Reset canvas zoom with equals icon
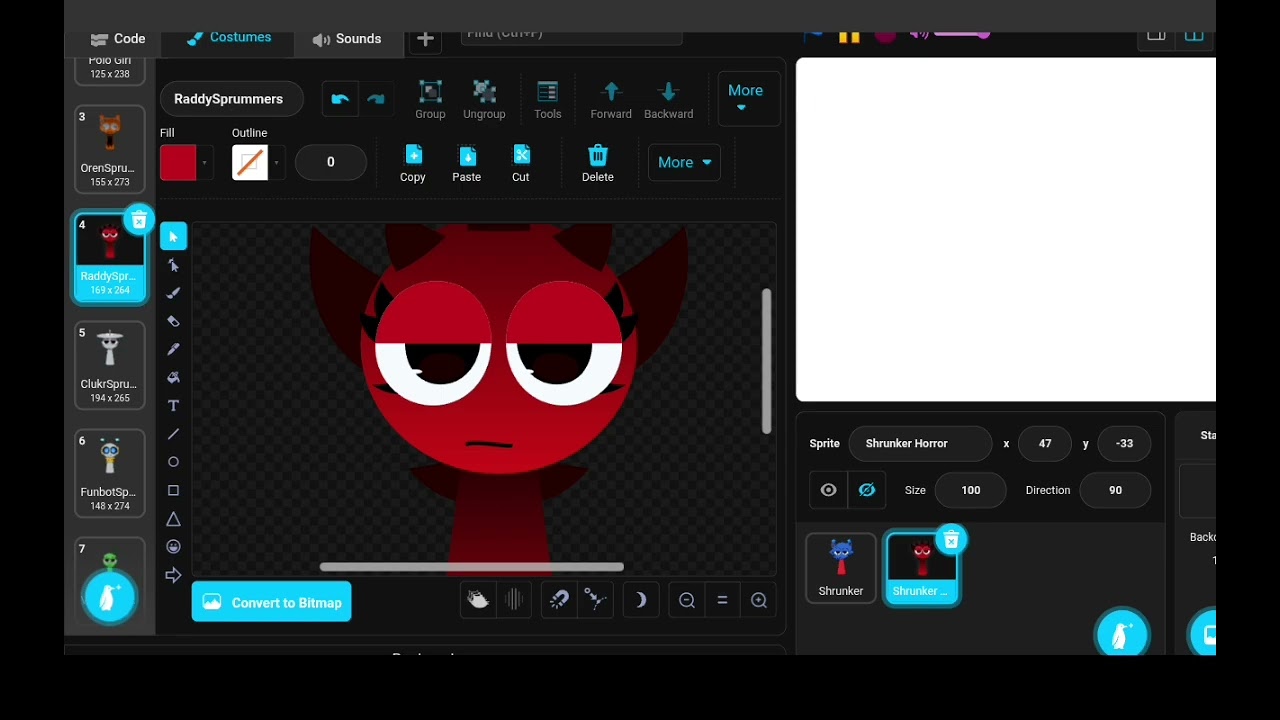Image resolution: width=1280 pixels, height=720 pixels. (722, 600)
